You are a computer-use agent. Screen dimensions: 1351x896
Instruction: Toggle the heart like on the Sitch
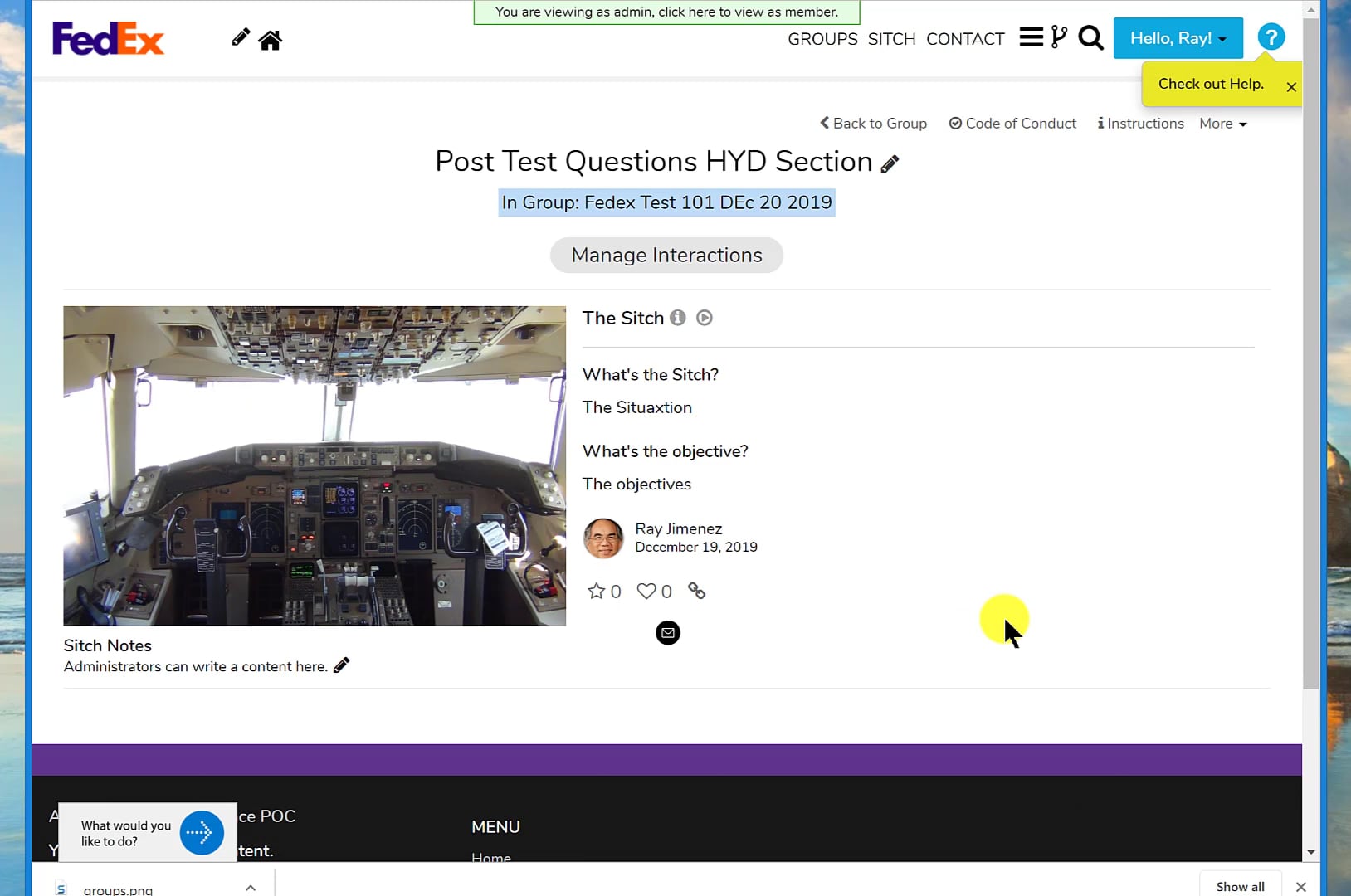click(x=646, y=590)
